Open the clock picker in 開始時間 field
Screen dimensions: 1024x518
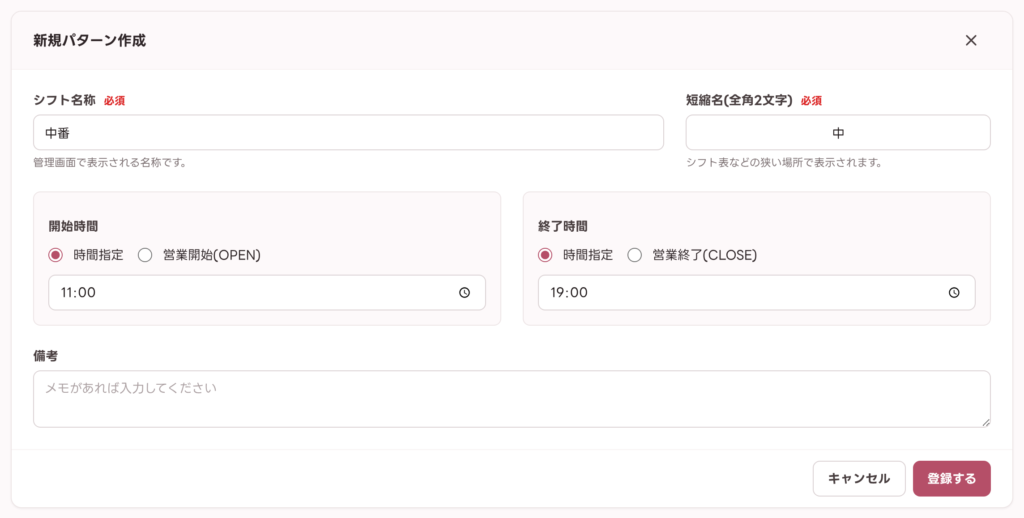click(x=464, y=293)
